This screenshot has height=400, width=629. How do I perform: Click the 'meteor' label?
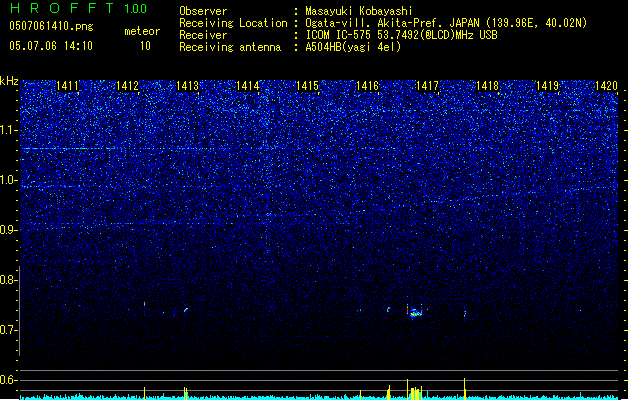click(x=142, y=31)
